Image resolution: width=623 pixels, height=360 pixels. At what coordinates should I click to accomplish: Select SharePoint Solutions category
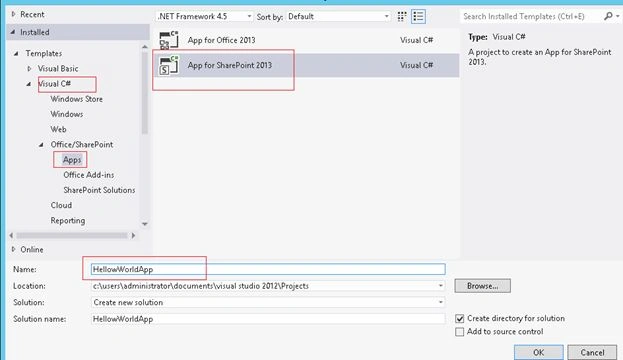99,190
